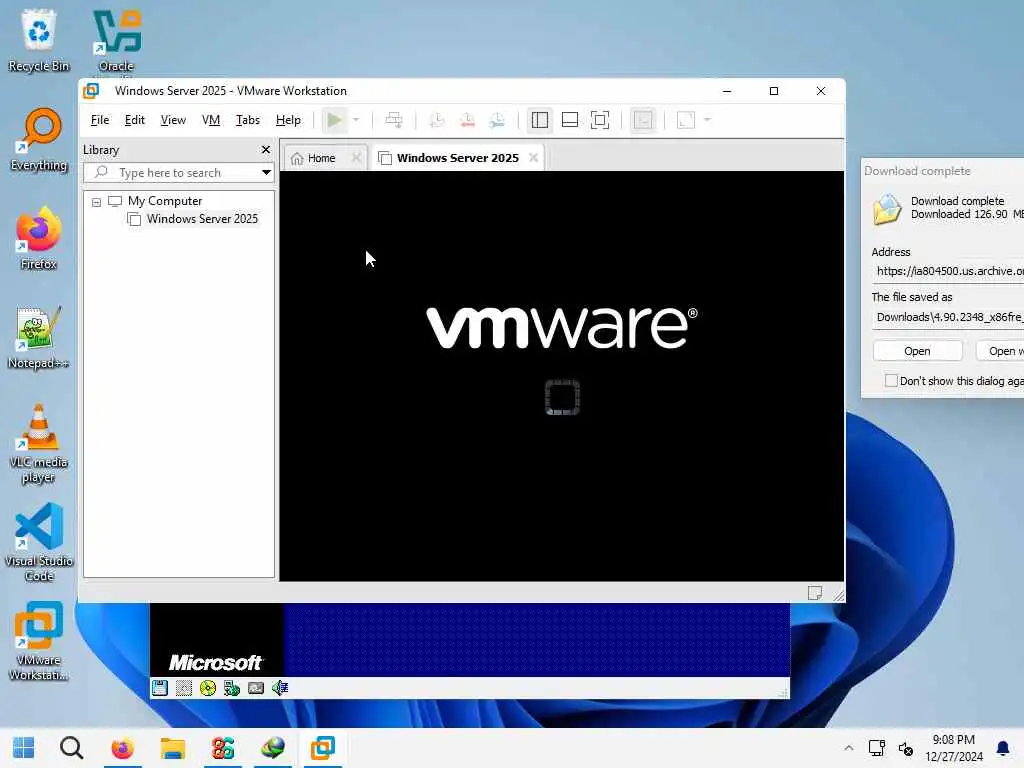
Task: Collapse the My Computer tree node
Action: coord(96,202)
